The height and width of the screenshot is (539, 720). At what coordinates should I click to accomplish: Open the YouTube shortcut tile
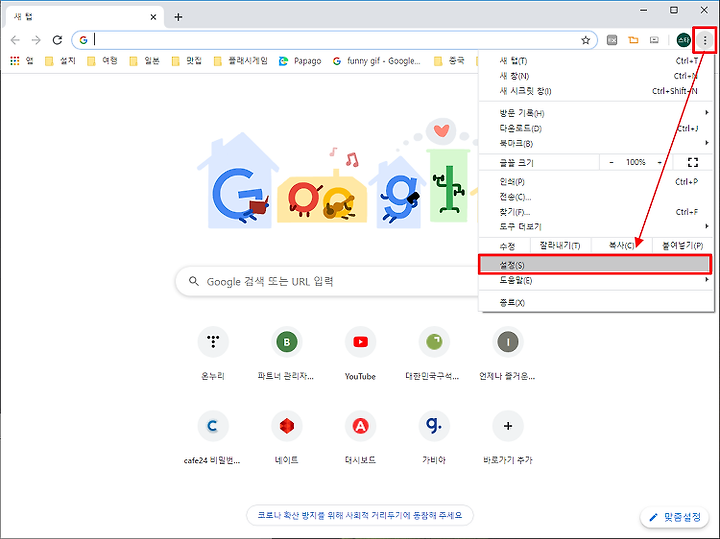click(x=360, y=354)
